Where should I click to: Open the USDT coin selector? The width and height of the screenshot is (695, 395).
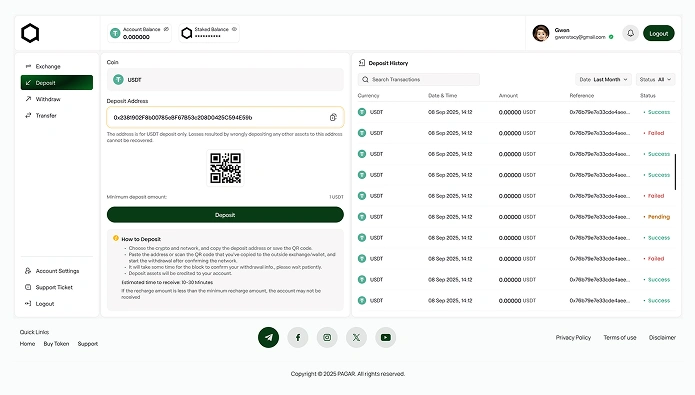(x=225, y=80)
